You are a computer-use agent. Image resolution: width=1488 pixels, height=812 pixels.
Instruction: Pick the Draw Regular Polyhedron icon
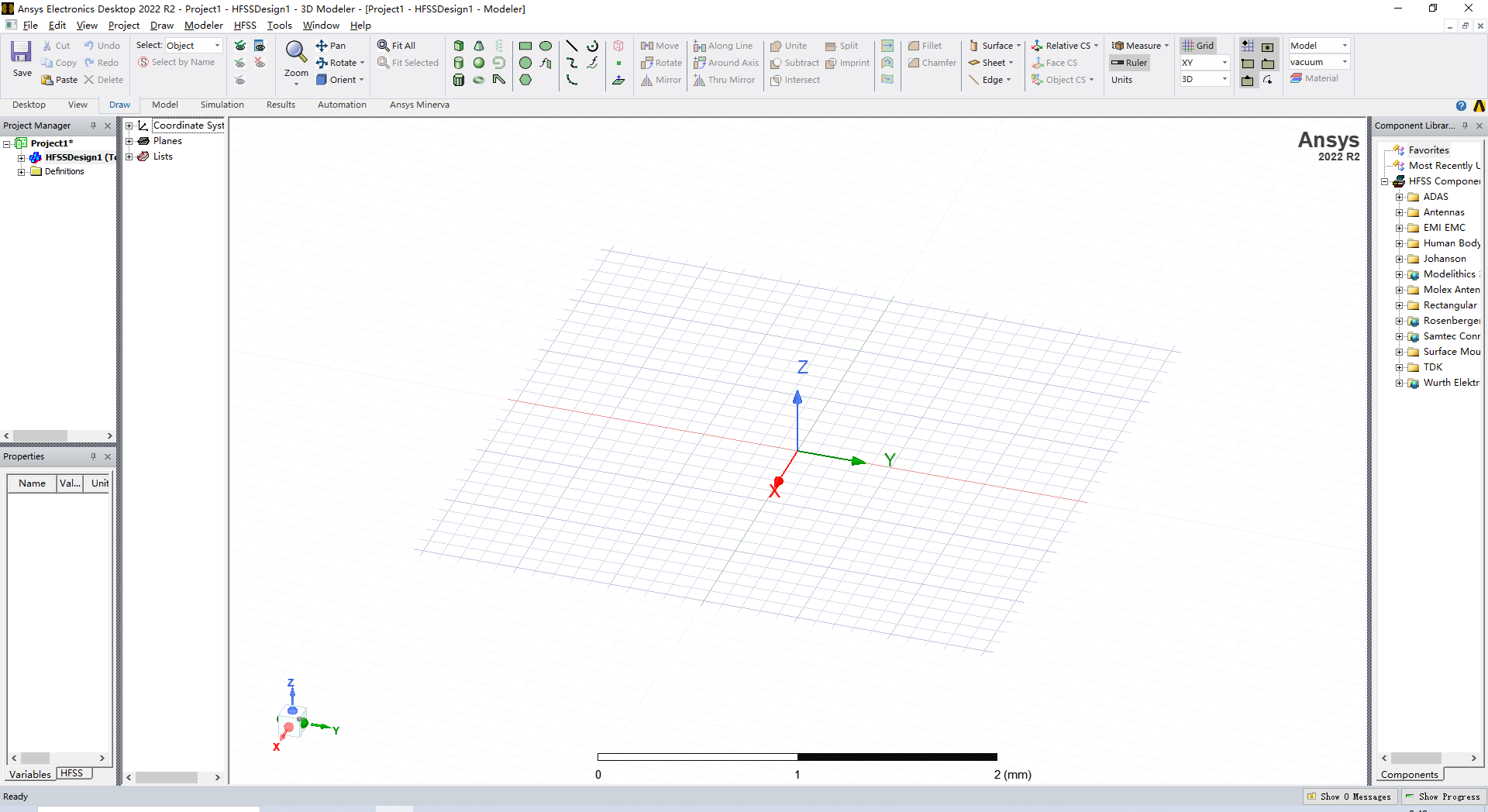coord(459,80)
